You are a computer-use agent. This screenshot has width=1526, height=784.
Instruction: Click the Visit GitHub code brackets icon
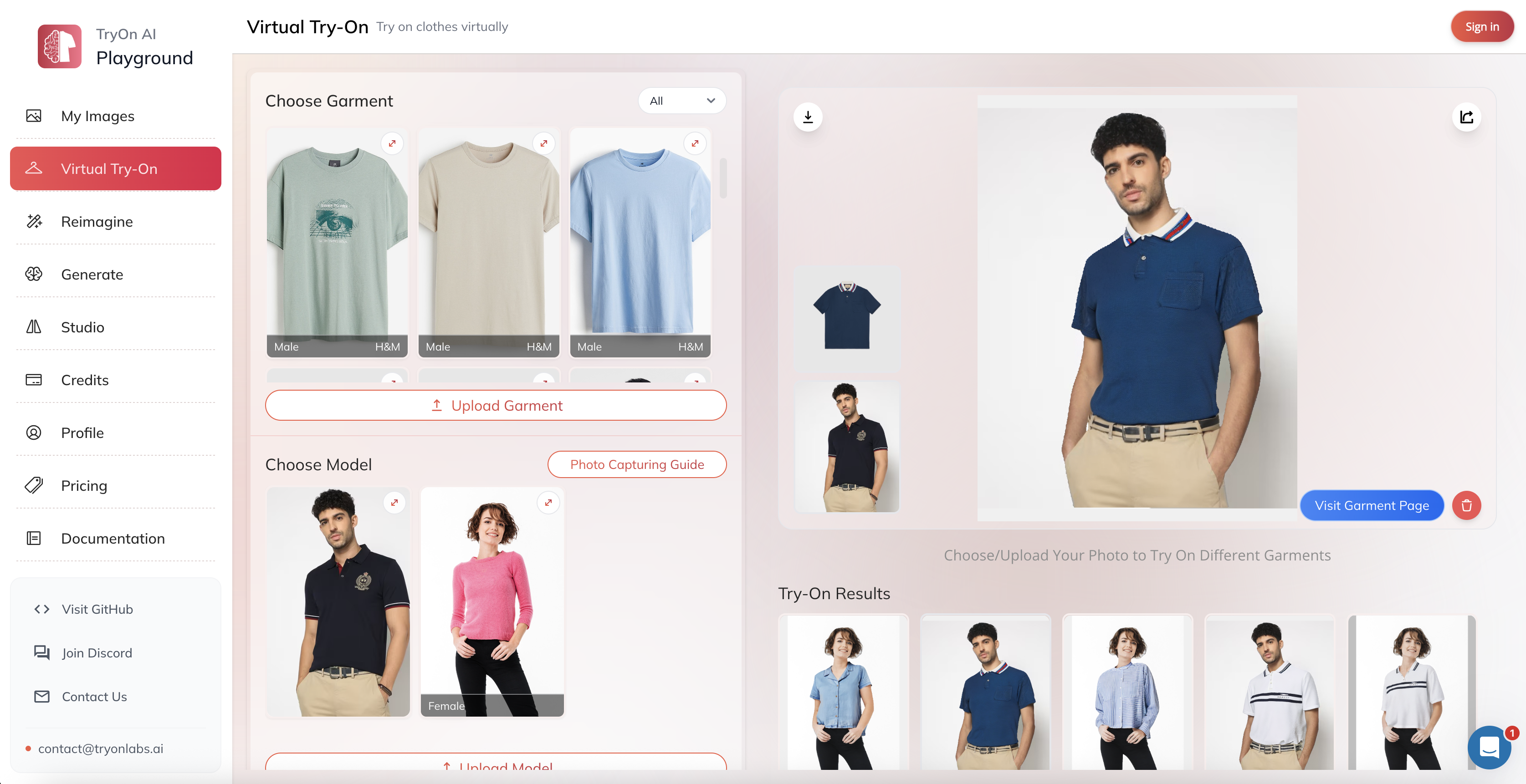(41, 609)
